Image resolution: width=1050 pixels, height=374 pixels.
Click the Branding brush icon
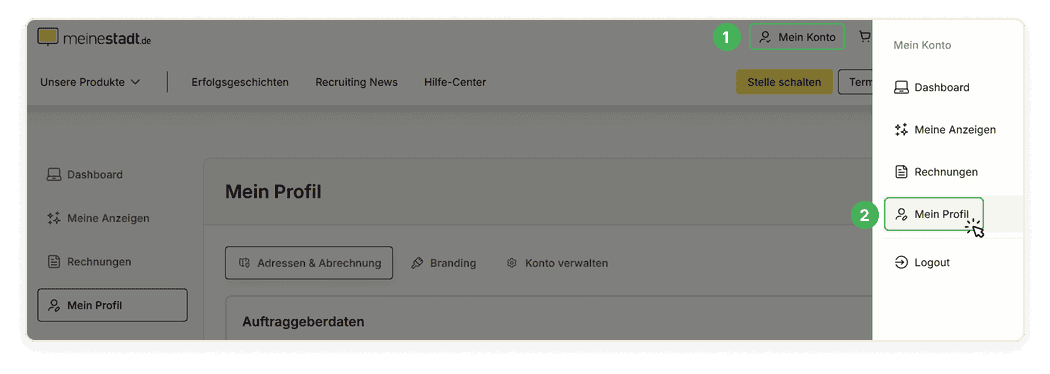417,263
